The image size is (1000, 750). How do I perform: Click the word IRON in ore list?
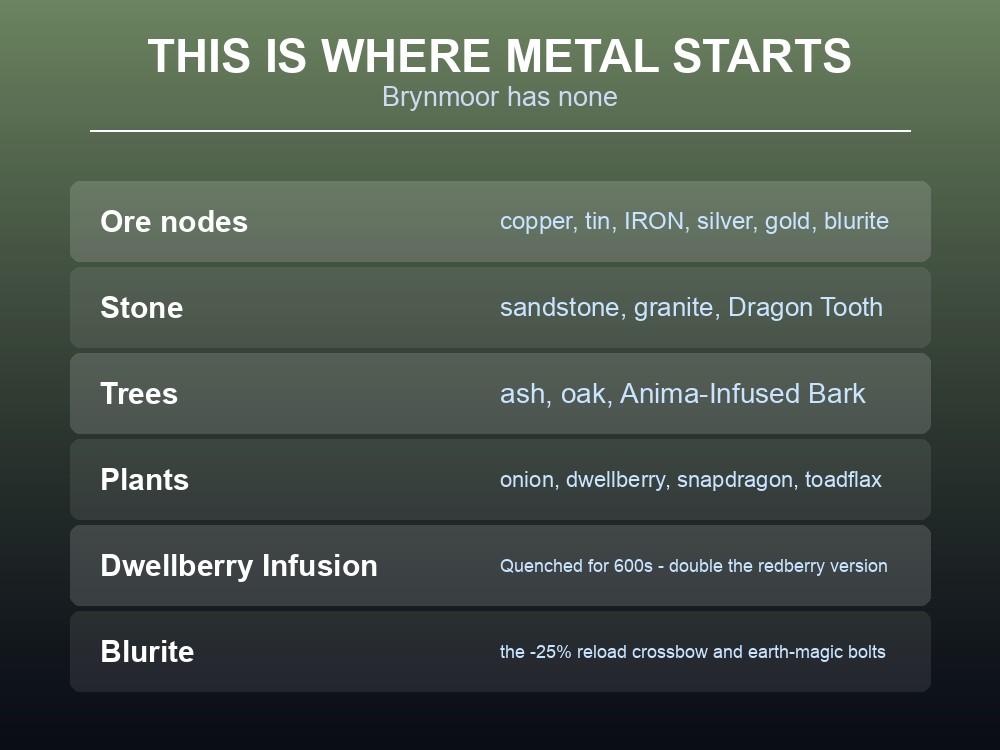(656, 221)
